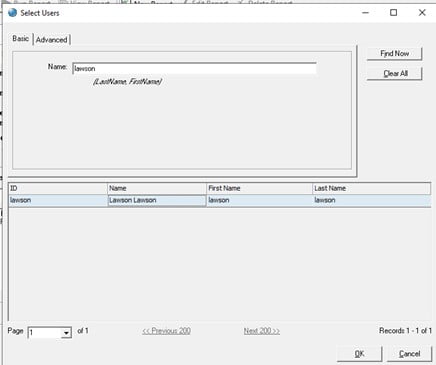Switch to the Advanced tab
This screenshot has height=365, width=436.
pyautogui.click(x=52, y=40)
